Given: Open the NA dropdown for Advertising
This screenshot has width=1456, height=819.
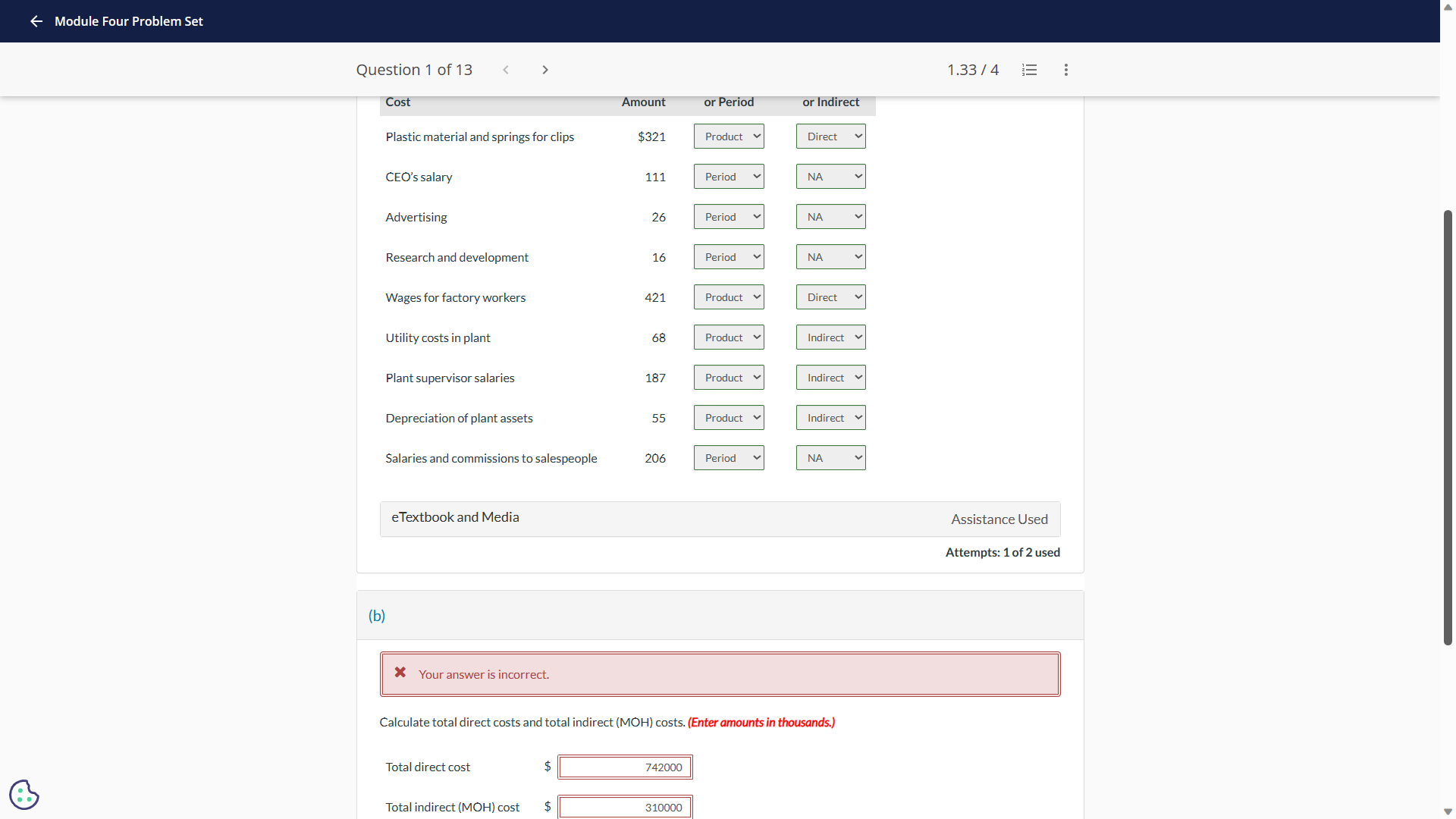Looking at the screenshot, I should tap(830, 216).
